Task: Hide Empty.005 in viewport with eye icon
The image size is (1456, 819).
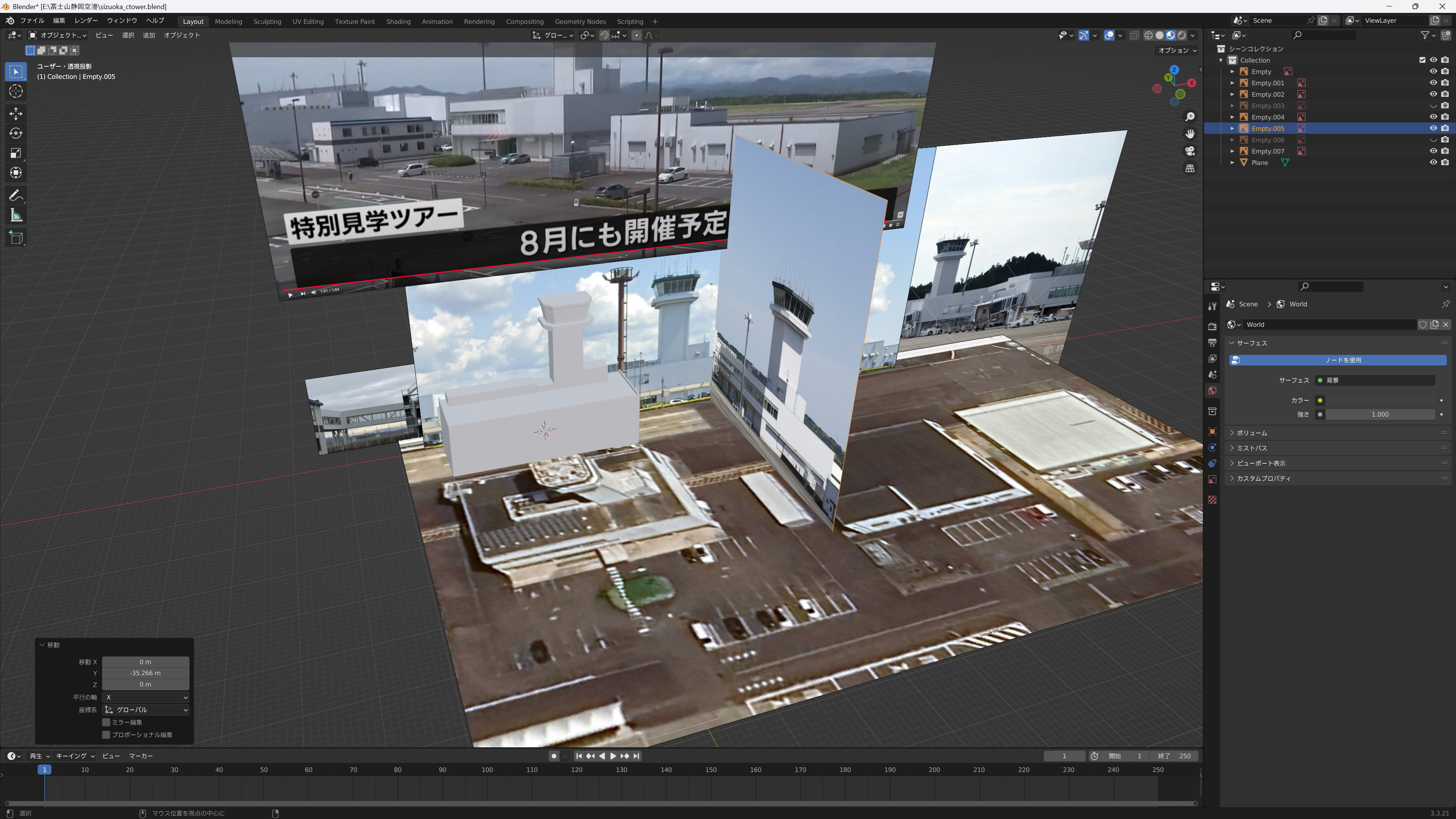Action: (1433, 128)
